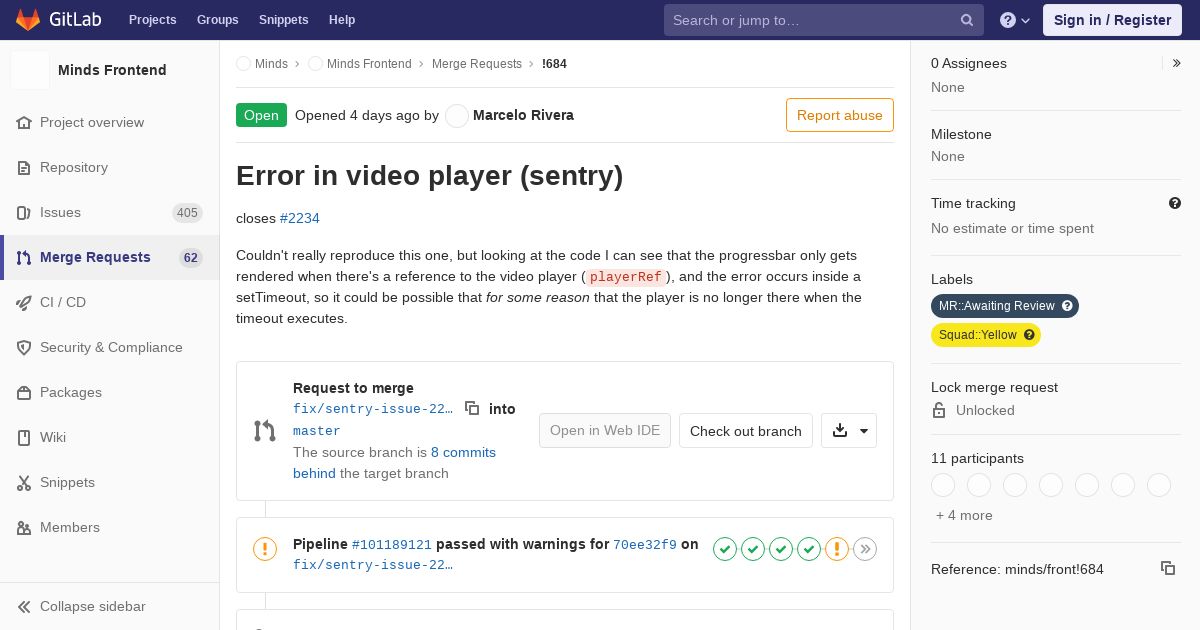Click the Members people icon
Viewport: 1200px width, 630px height.
[24, 527]
